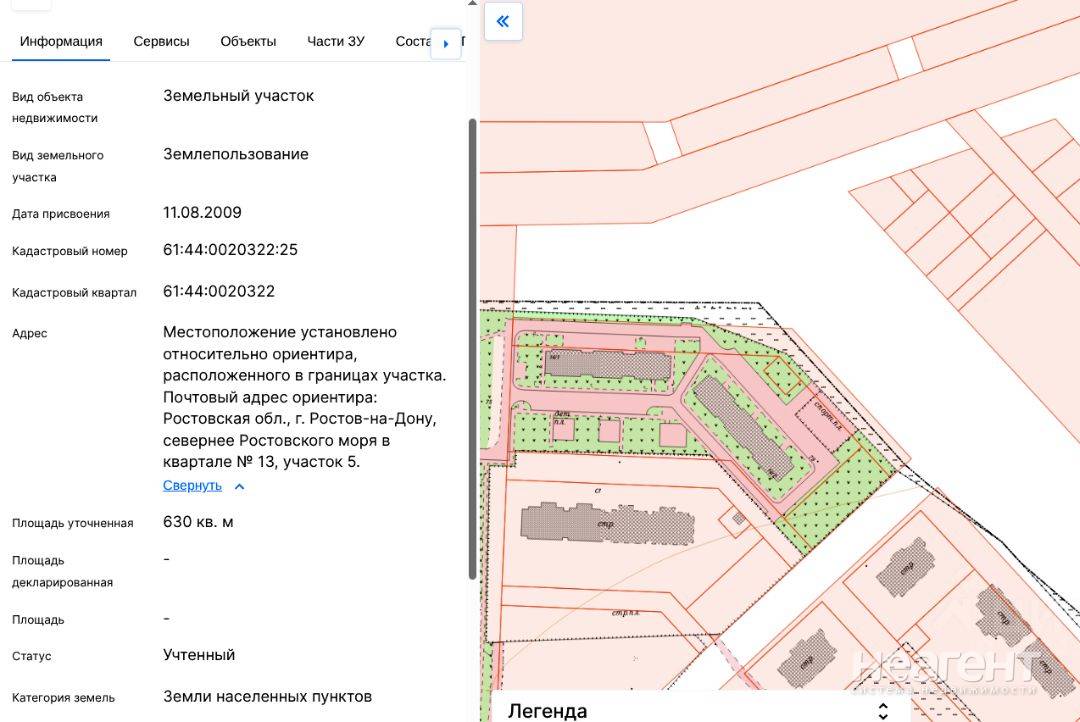This screenshot has width=1080, height=722.
Task: Switch to the Сервисы tab
Action: click(161, 41)
